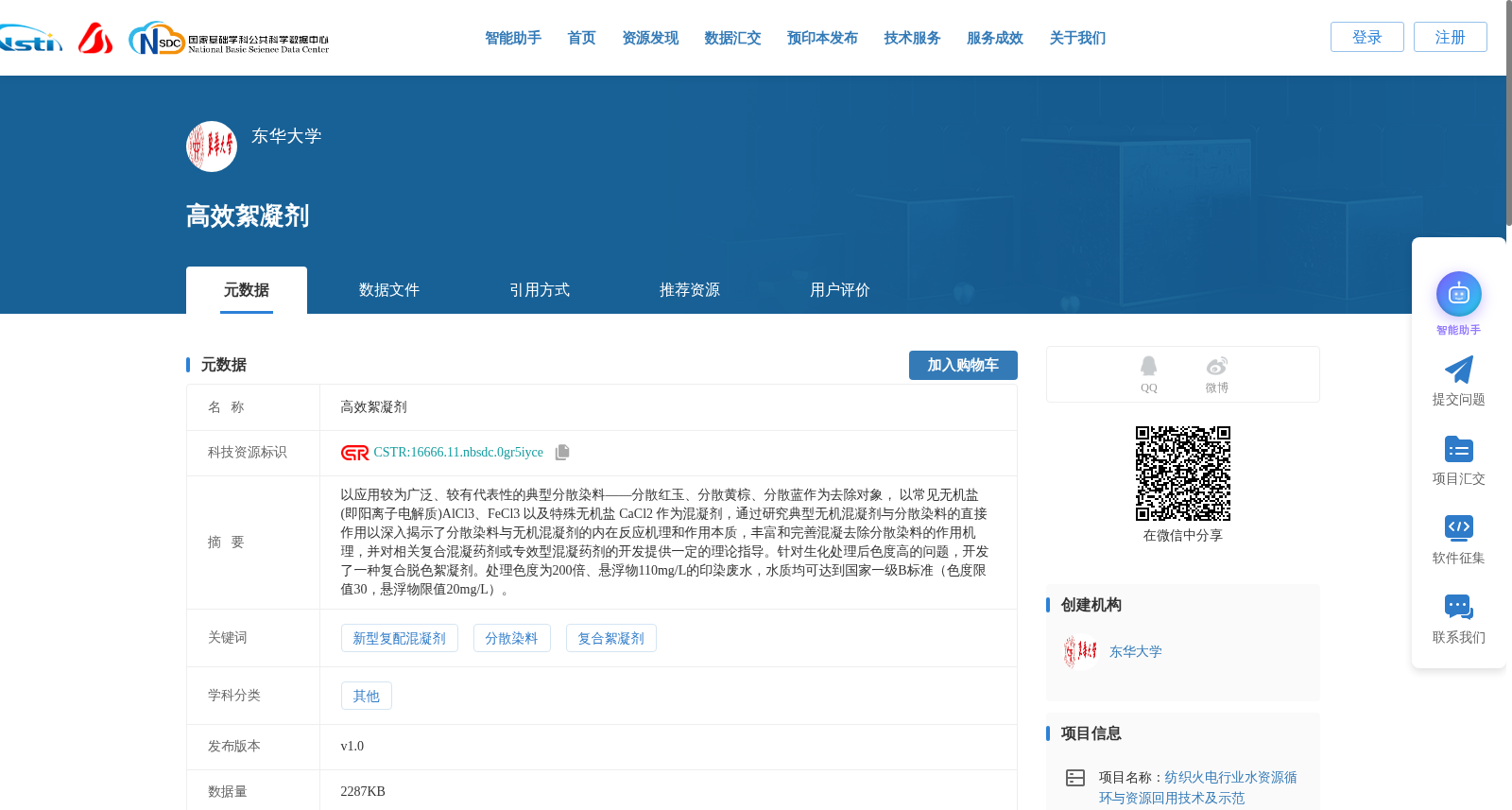Click the 科技资源标识 row label

click(248, 453)
